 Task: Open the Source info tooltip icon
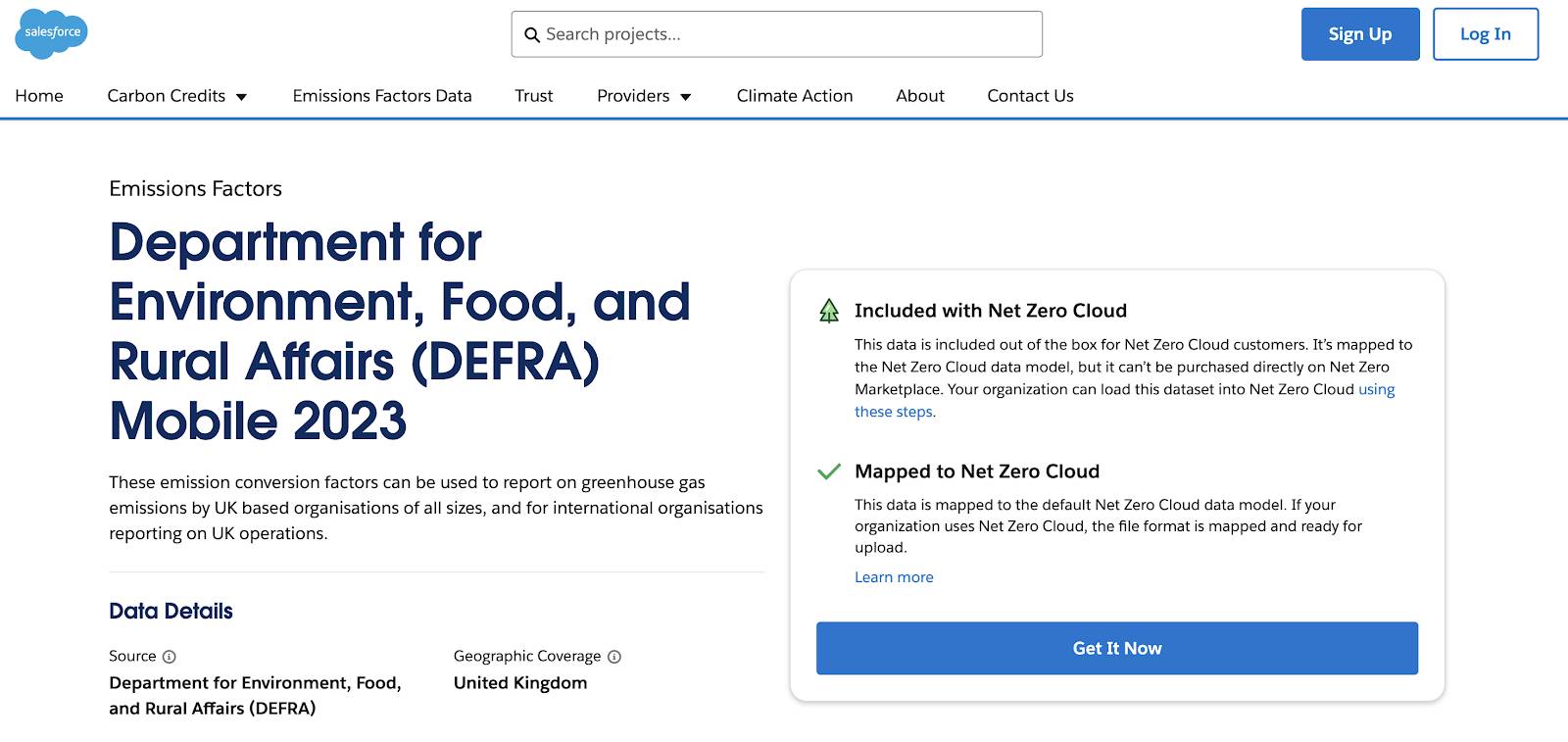(x=169, y=657)
